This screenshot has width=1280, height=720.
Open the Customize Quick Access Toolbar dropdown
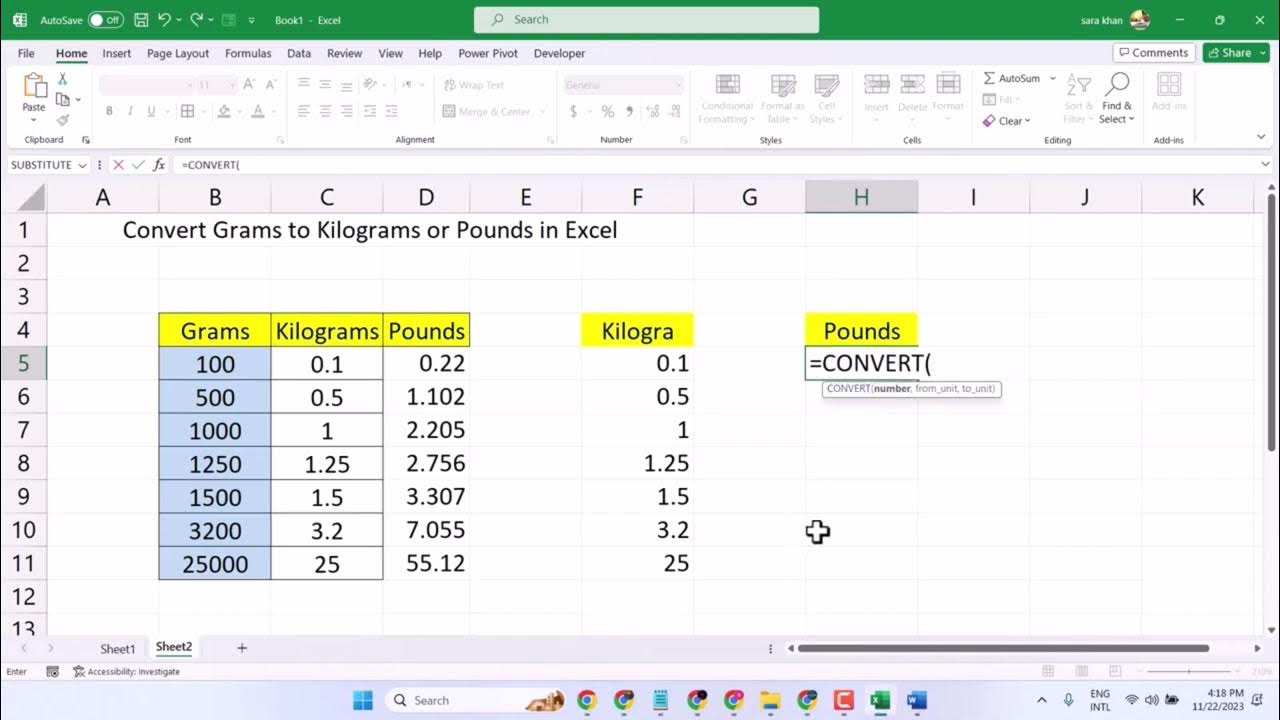(251, 20)
